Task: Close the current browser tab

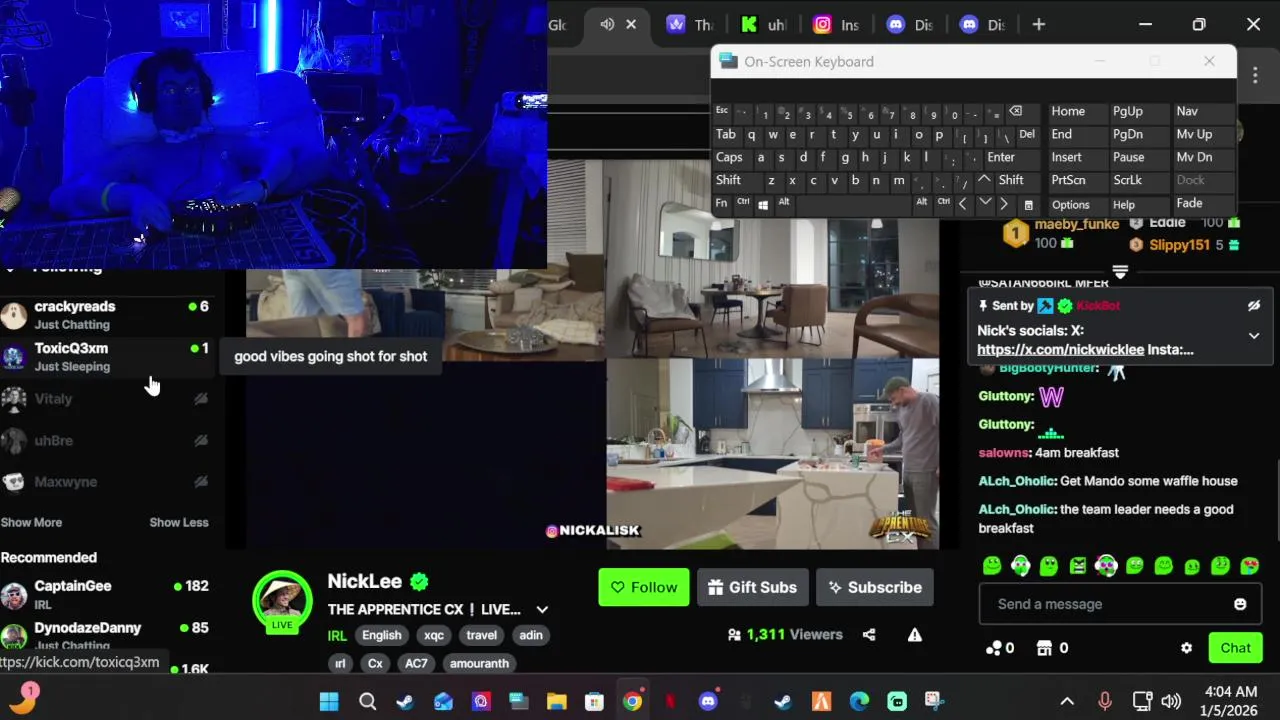Action: (x=631, y=24)
